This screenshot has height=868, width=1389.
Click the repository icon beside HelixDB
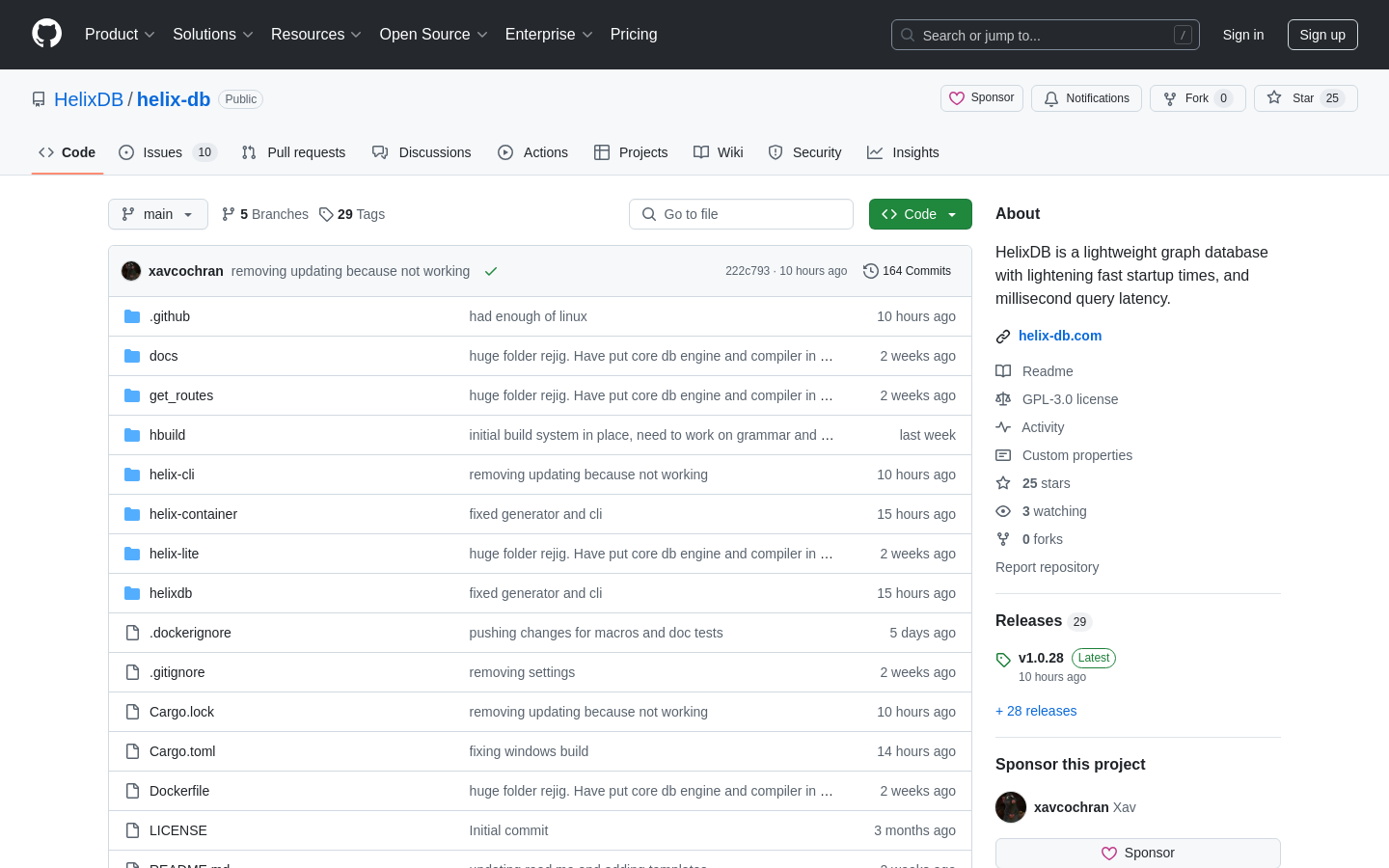pos(39,99)
